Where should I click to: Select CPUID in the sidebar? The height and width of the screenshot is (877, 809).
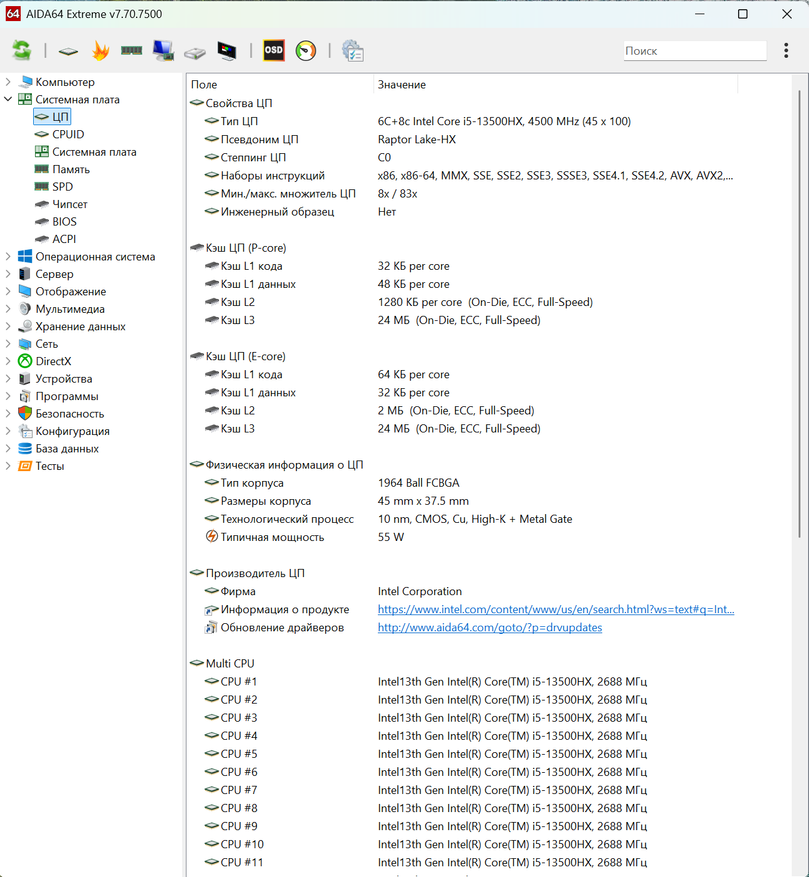[x=68, y=134]
